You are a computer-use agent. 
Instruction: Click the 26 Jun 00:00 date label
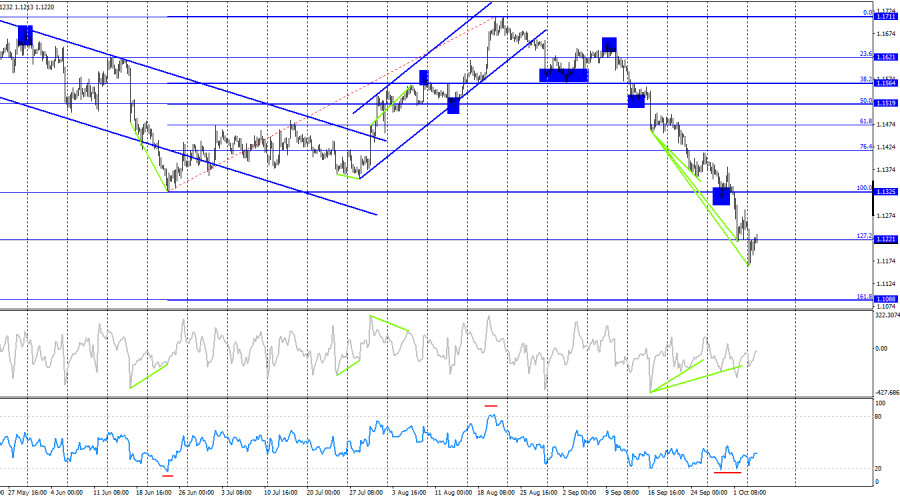tap(196, 493)
